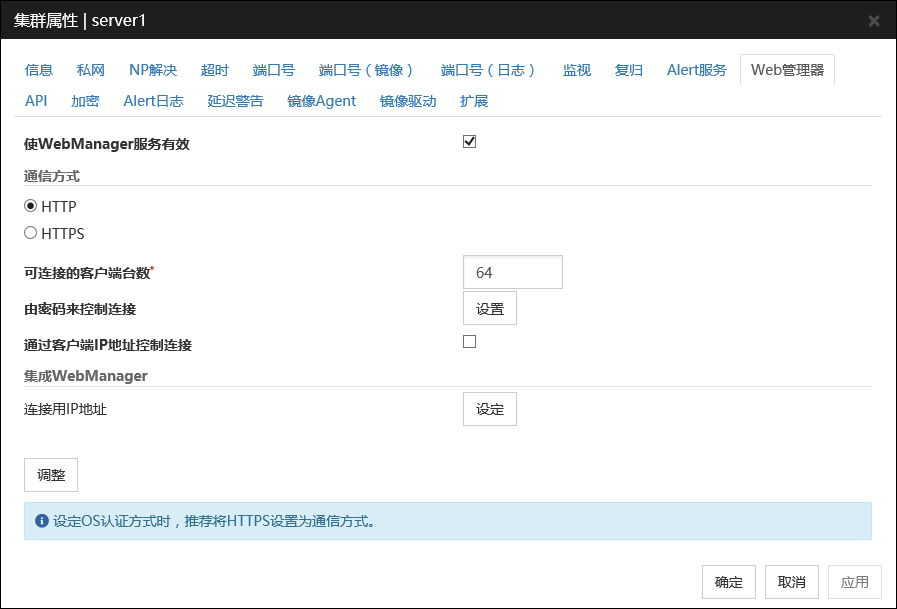This screenshot has height=609, width=897.
Task: Switch to the Alert服务 tab
Action: [697, 70]
